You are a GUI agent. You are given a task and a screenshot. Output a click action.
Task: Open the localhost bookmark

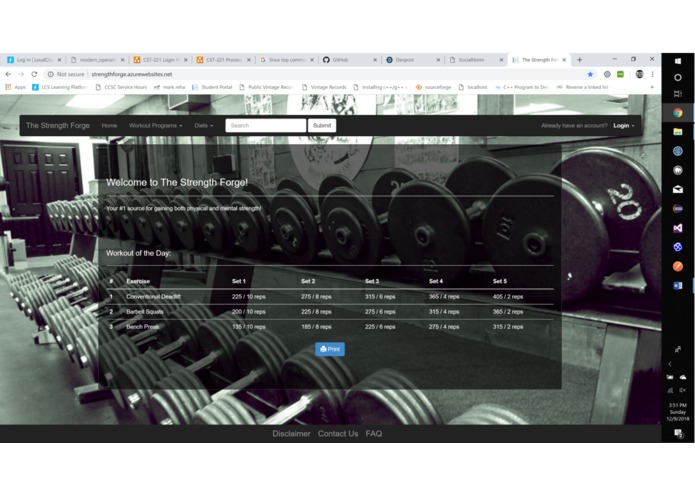coord(473,87)
